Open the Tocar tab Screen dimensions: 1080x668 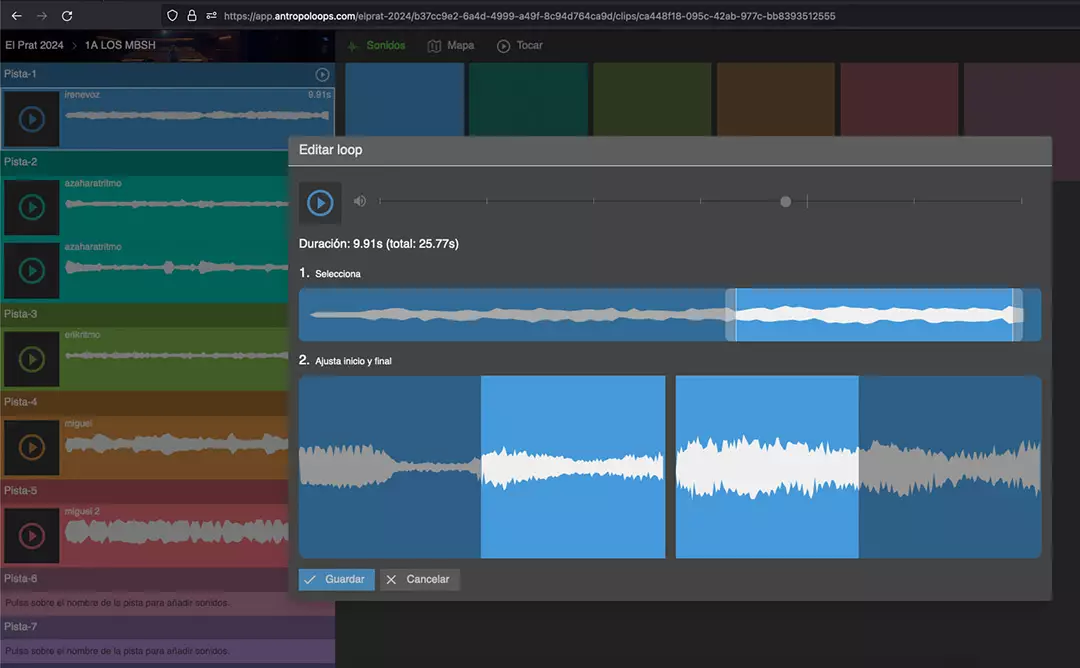point(520,46)
